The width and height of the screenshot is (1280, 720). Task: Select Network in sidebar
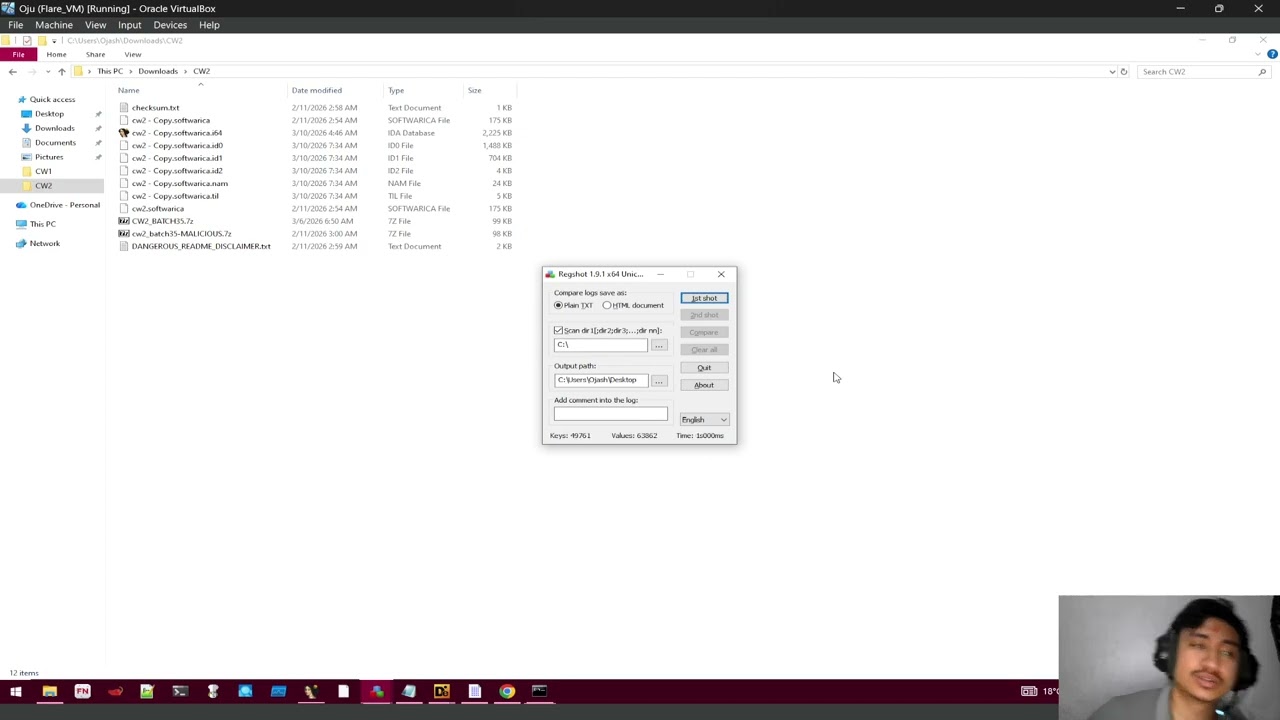44,243
